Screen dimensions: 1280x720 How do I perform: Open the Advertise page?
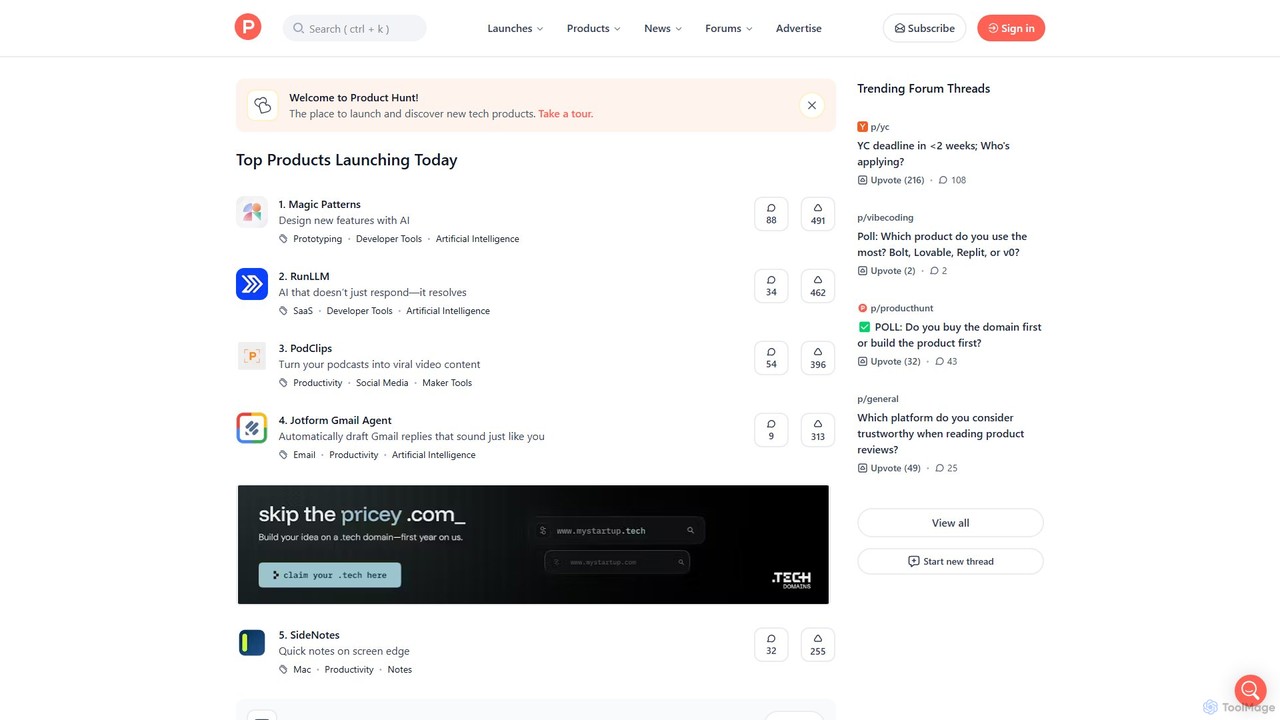click(799, 28)
